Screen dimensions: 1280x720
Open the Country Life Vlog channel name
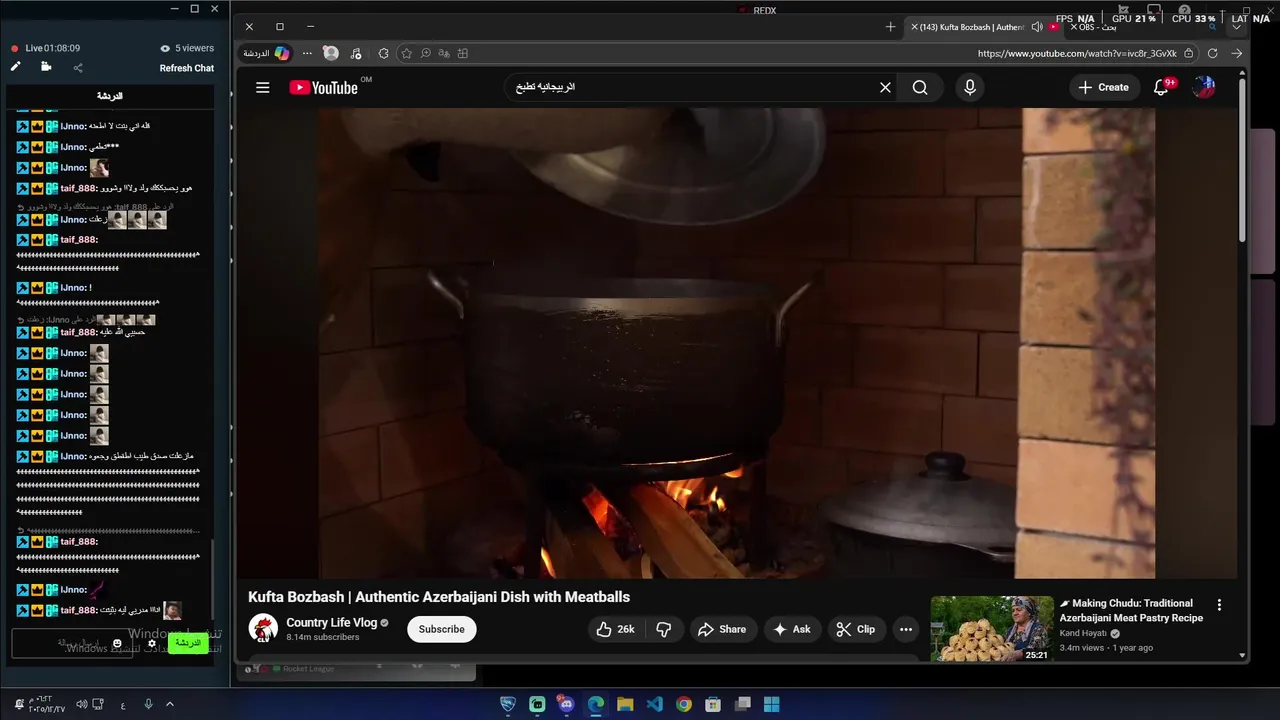(x=332, y=623)
